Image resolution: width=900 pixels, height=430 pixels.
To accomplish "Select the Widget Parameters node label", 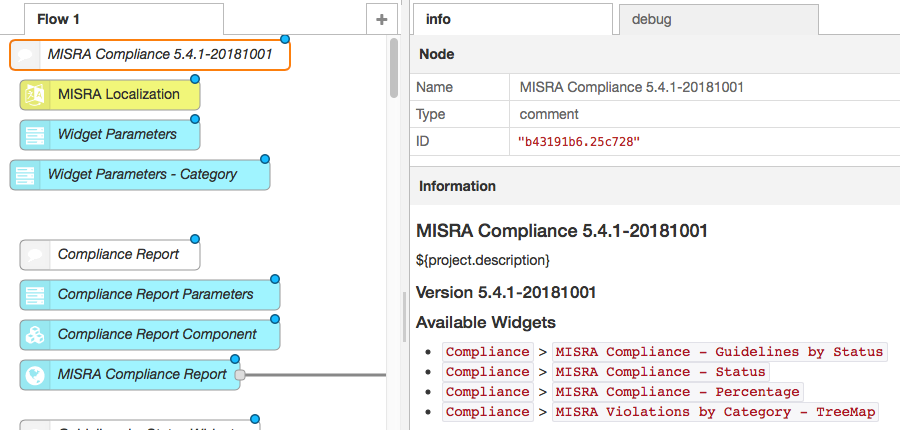I will point(118,134).
